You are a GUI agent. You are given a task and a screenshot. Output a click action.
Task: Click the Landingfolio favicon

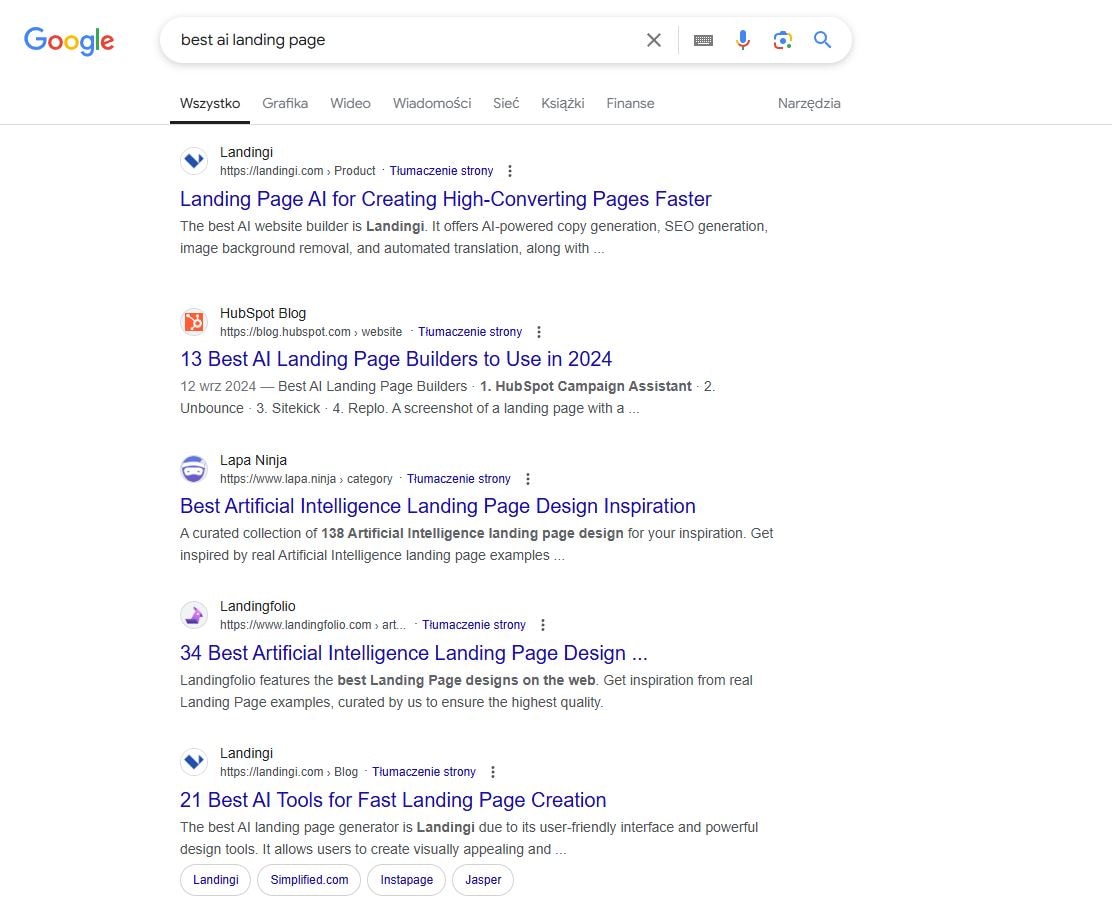pos(194,615)
